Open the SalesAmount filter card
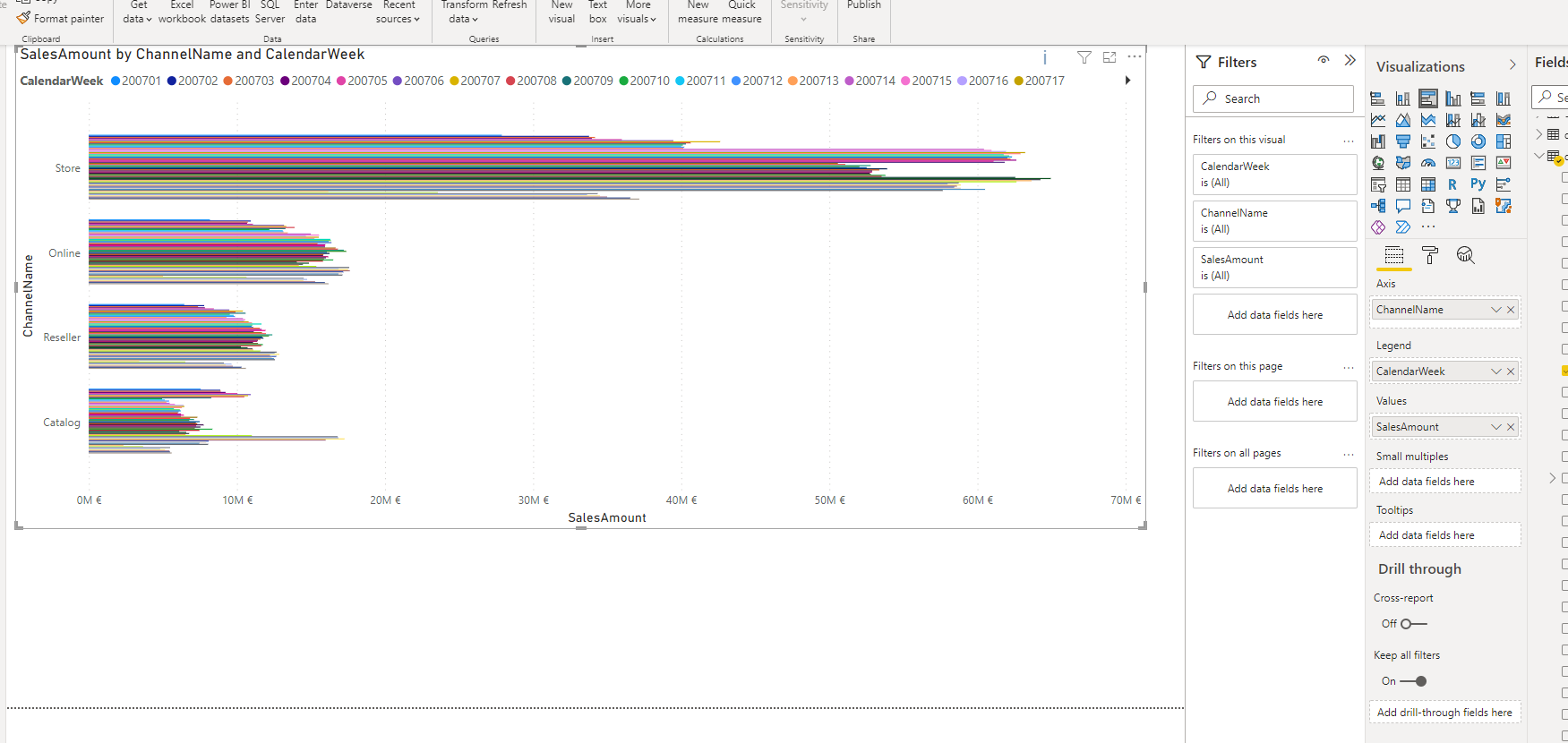Image resolution: width=1568 pixels, height=743 pixels. (x=1274, y=268)
